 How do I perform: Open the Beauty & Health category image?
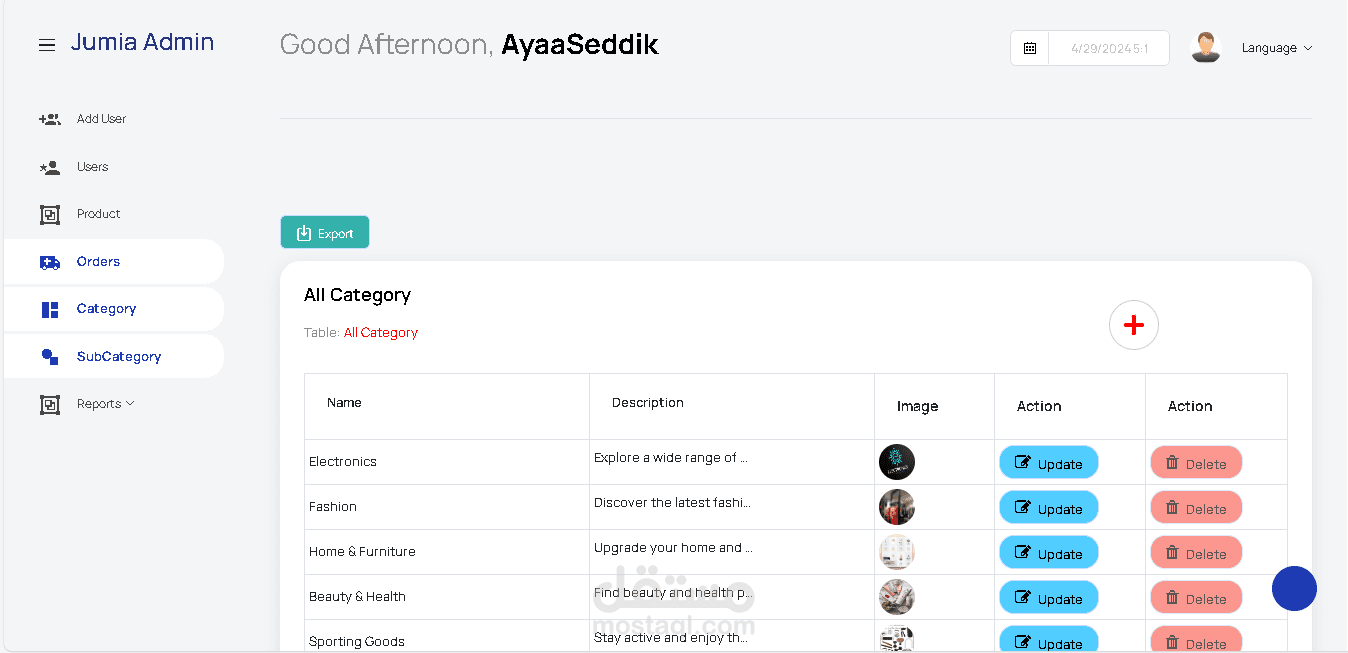click(x=896, y=597)
